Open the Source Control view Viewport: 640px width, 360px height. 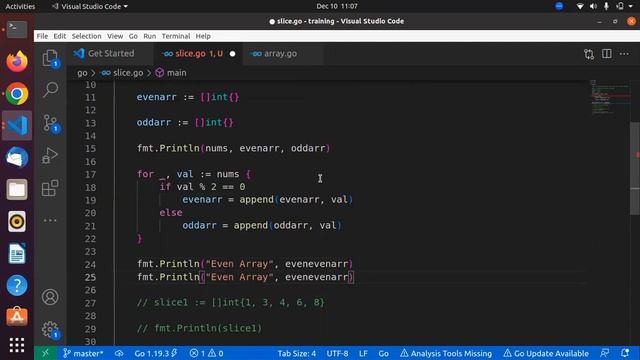tap(50, 123)
